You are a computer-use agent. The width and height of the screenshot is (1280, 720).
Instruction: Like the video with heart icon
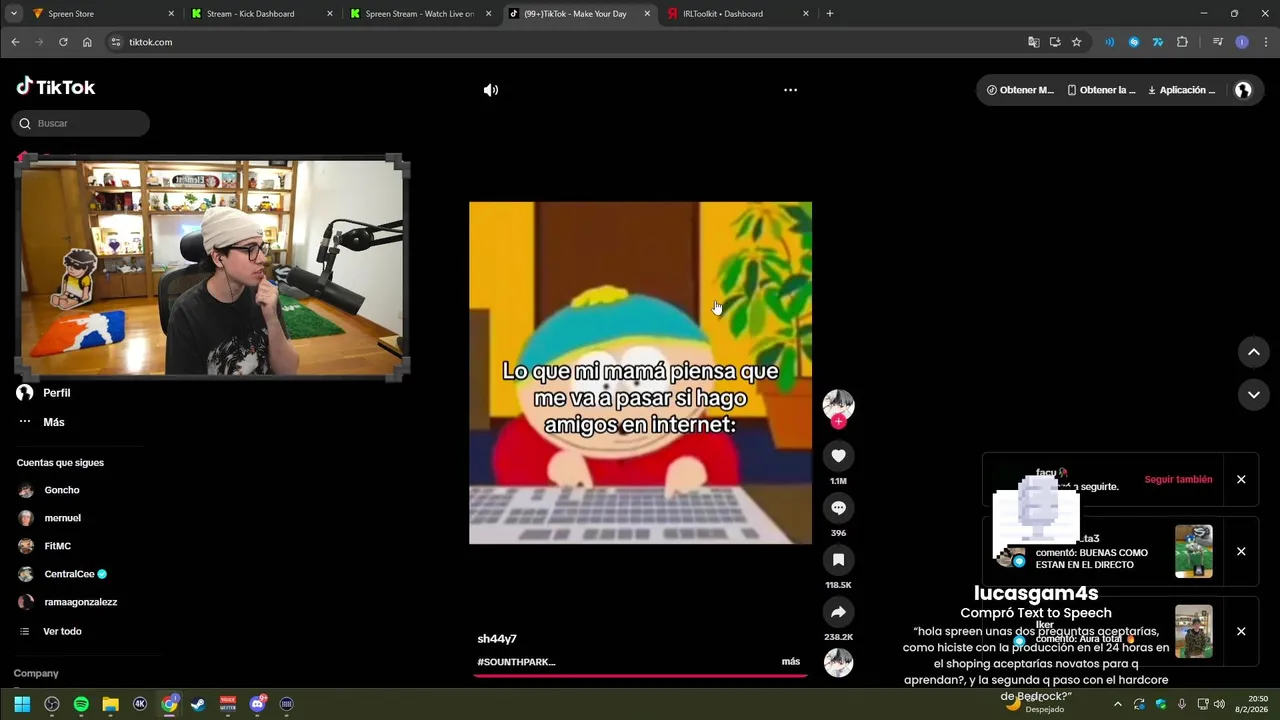[x=838, y=456]
